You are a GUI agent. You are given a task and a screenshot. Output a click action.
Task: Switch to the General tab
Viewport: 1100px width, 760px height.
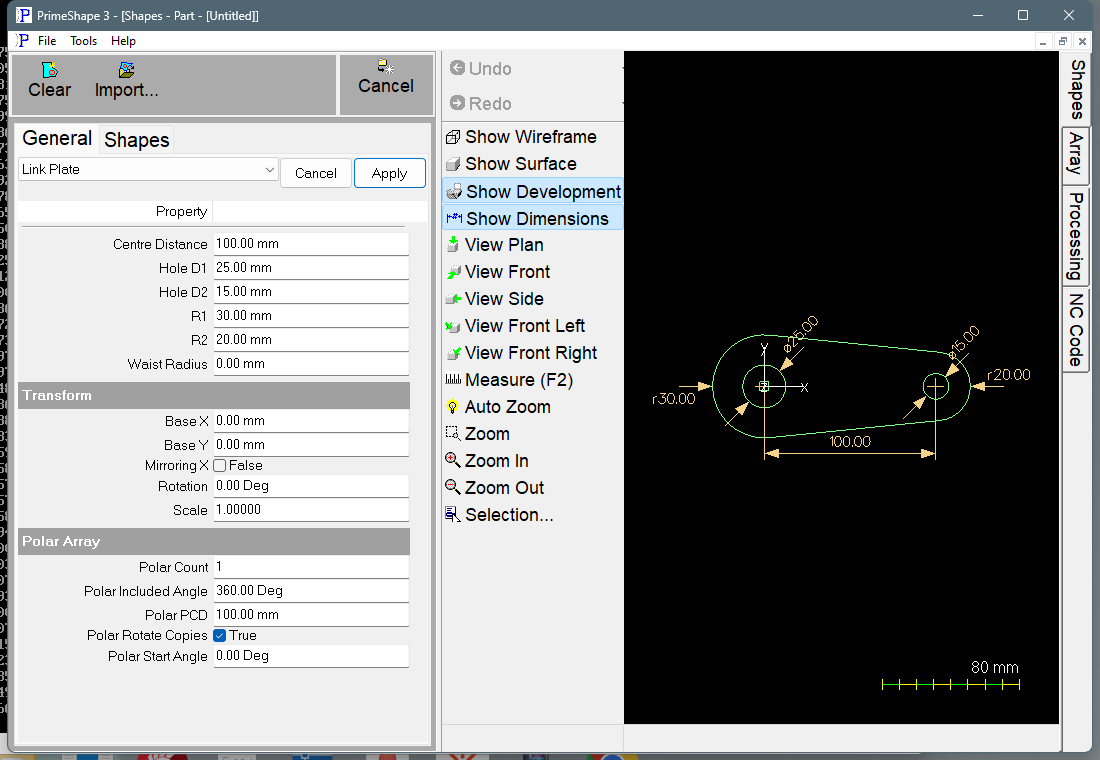[57, 138]
